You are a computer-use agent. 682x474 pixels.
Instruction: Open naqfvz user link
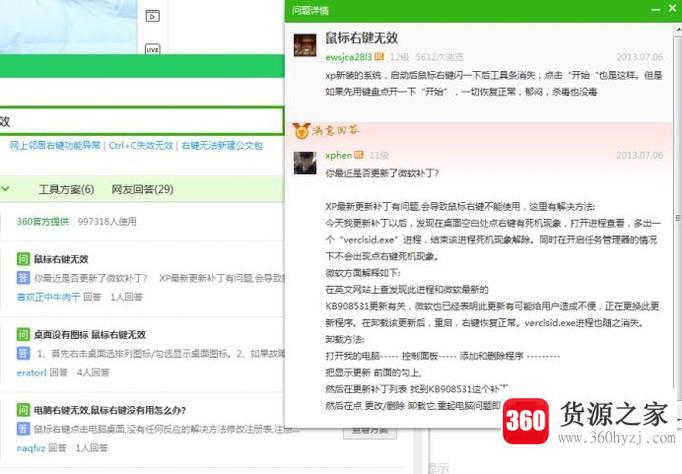[31, 448]
